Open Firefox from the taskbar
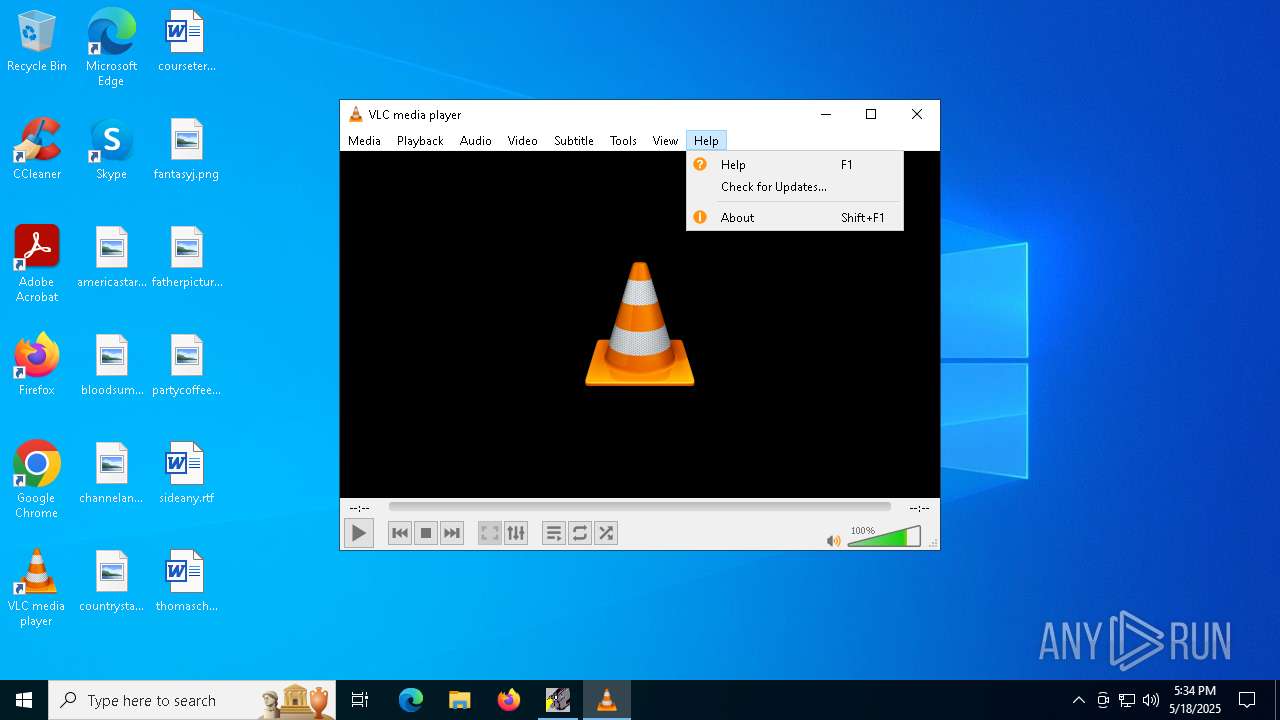 click(508, 700)
